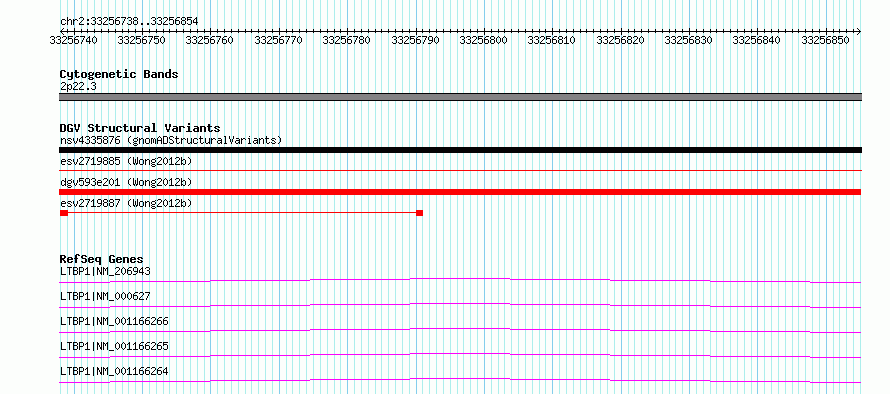Select the magenta LTBP1|NM_206943 transcript line
This screenshot has width=890, height=394.
pos(460,280)
